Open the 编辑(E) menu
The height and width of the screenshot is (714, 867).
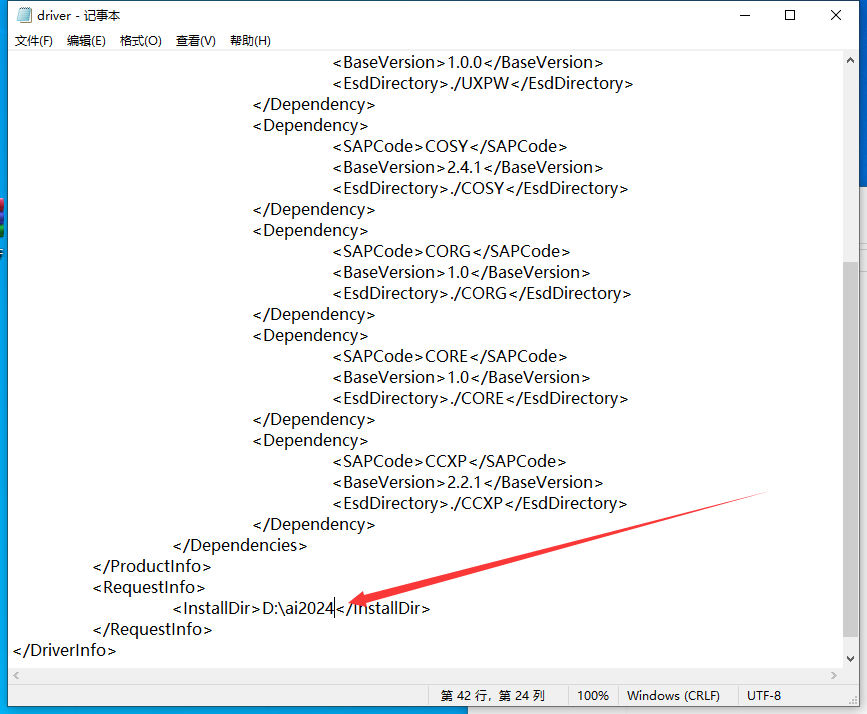pos(86,40)
